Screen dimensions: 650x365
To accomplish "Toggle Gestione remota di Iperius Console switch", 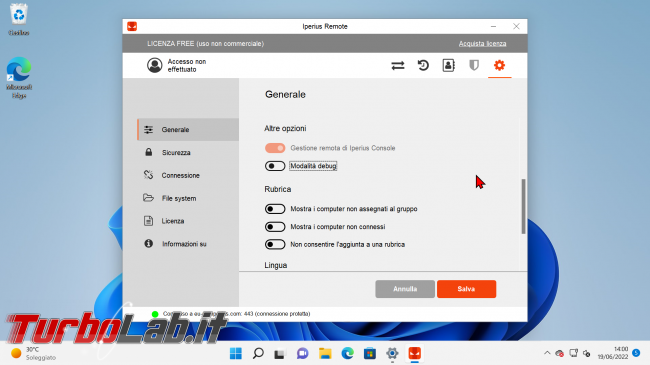I will point(275,148).
